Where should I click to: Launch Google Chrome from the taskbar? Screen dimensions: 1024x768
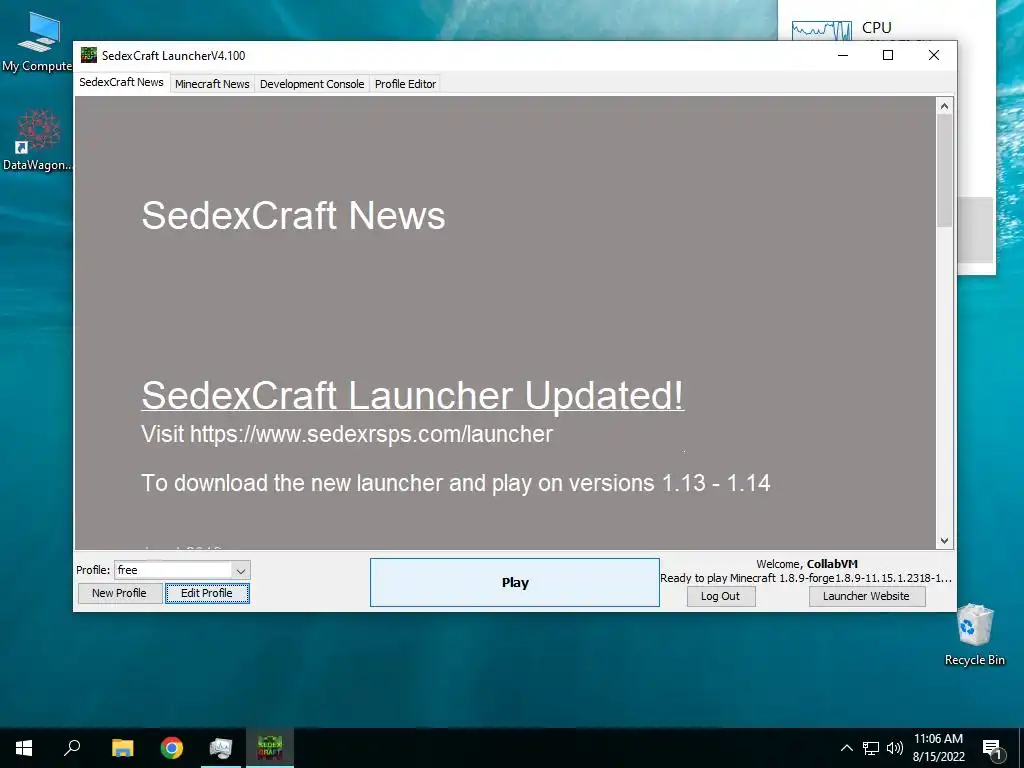pyautogui.click(x=172, y=748)
